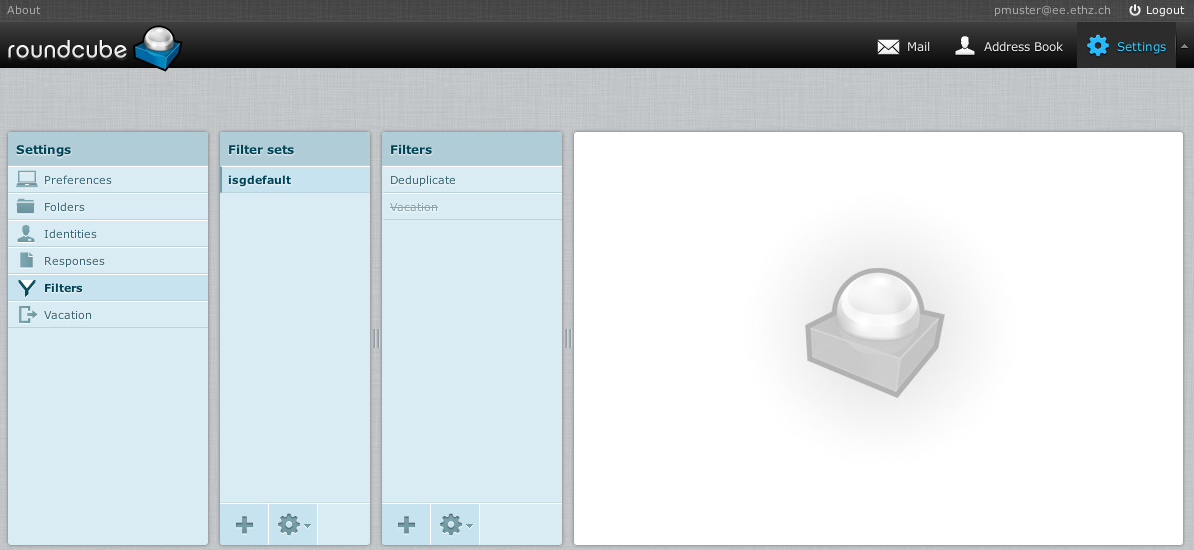The image size is (1194, 550).
Task: Click the Responses document icon
Action: (27, 260)
